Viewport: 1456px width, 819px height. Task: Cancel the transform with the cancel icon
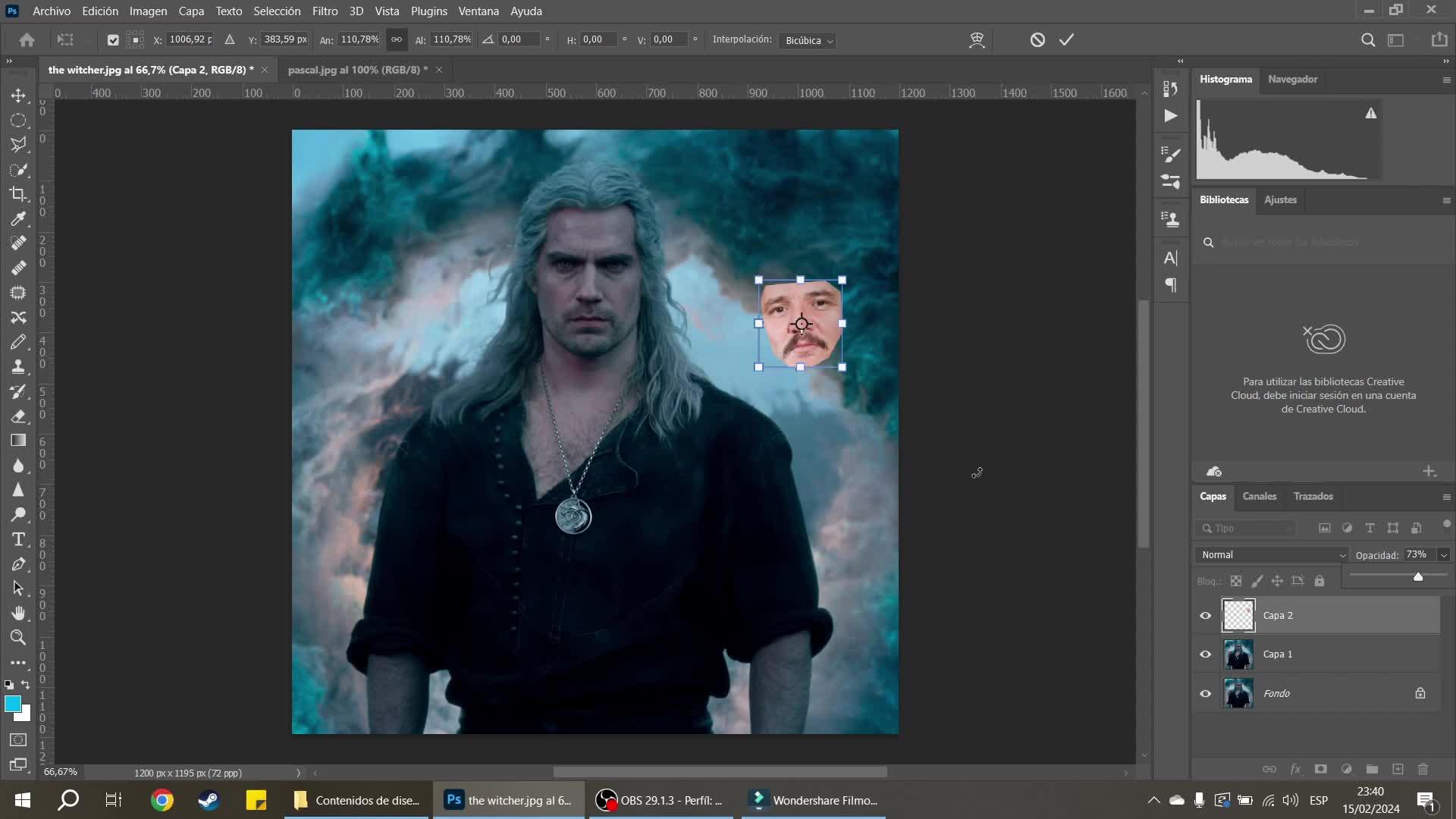coord(1037,40)
